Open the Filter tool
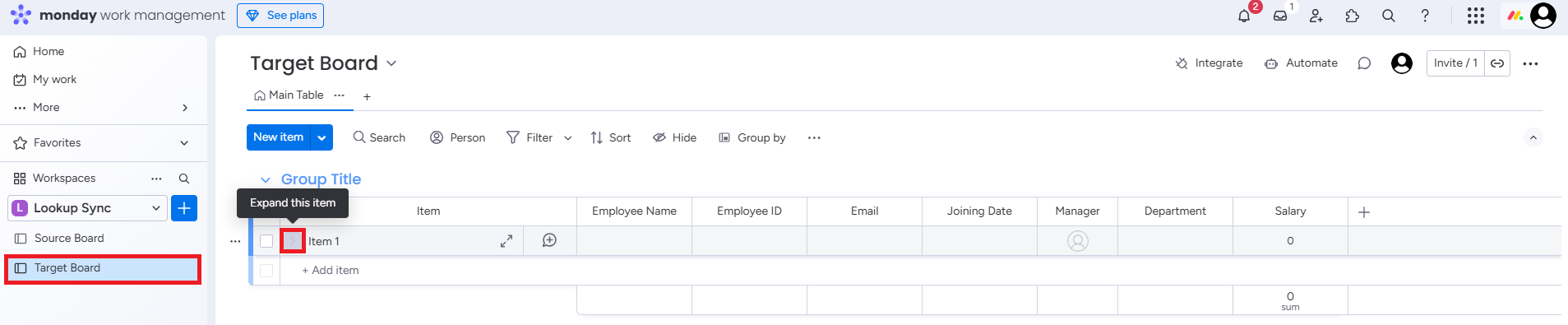Screen dimensions: 1568x325 tap(530, 137)
